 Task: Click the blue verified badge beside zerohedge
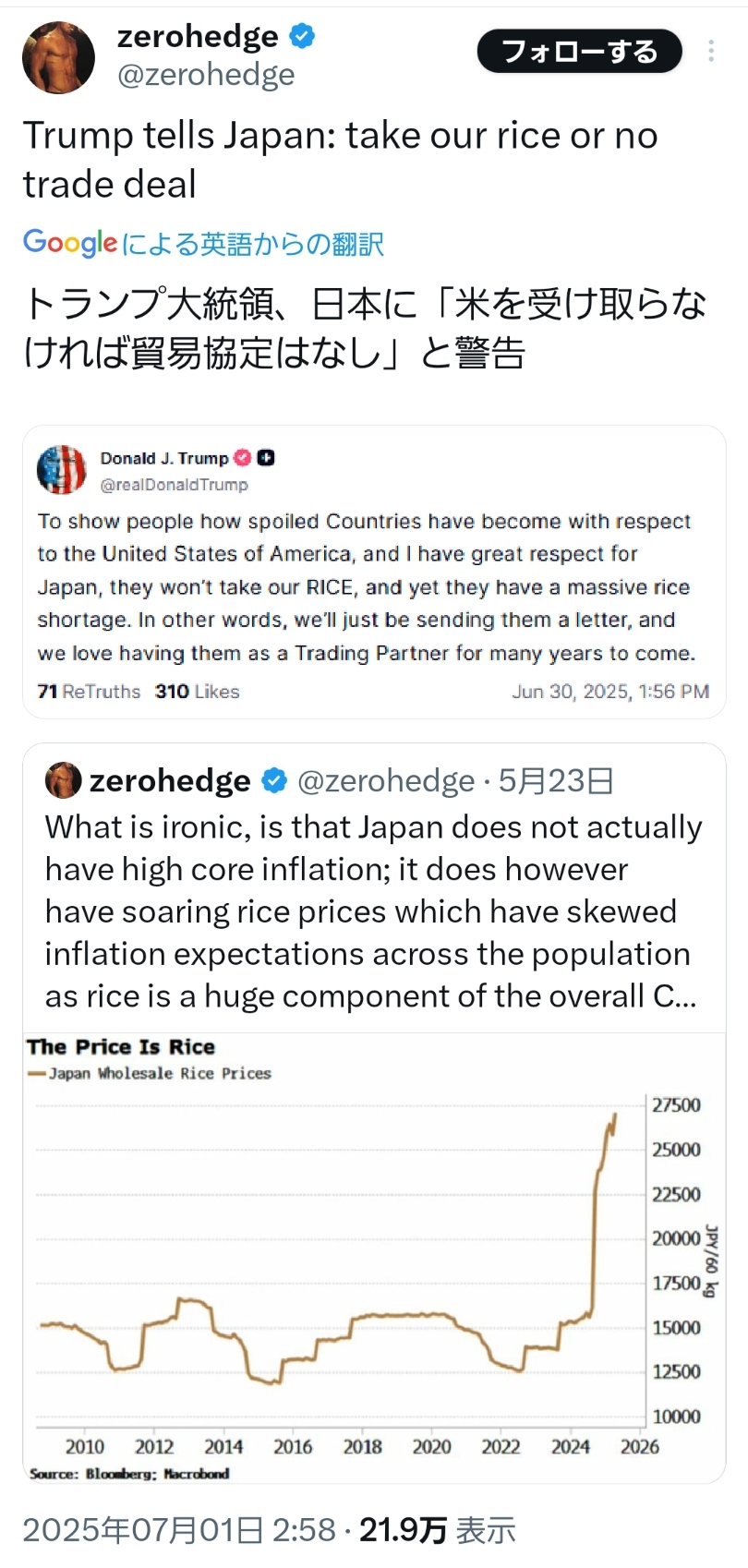302,37
